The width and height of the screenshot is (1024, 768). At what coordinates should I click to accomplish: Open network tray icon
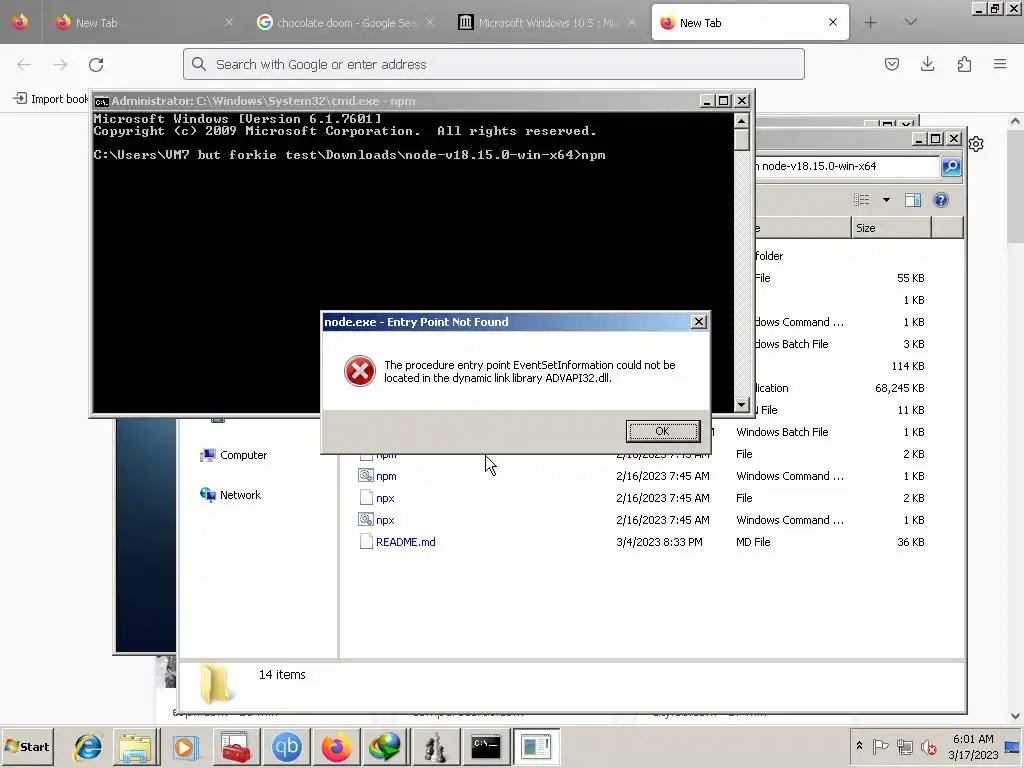pyautogui.click(x=904, y=746)
